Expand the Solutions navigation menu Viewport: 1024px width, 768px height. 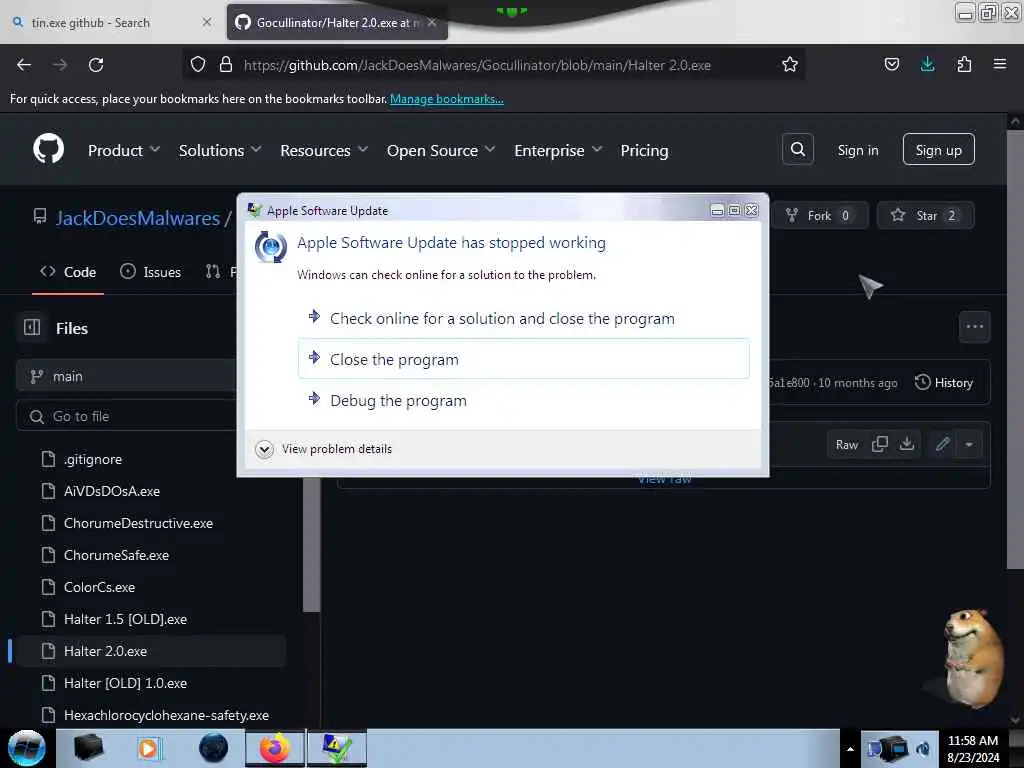click(220, 151)
